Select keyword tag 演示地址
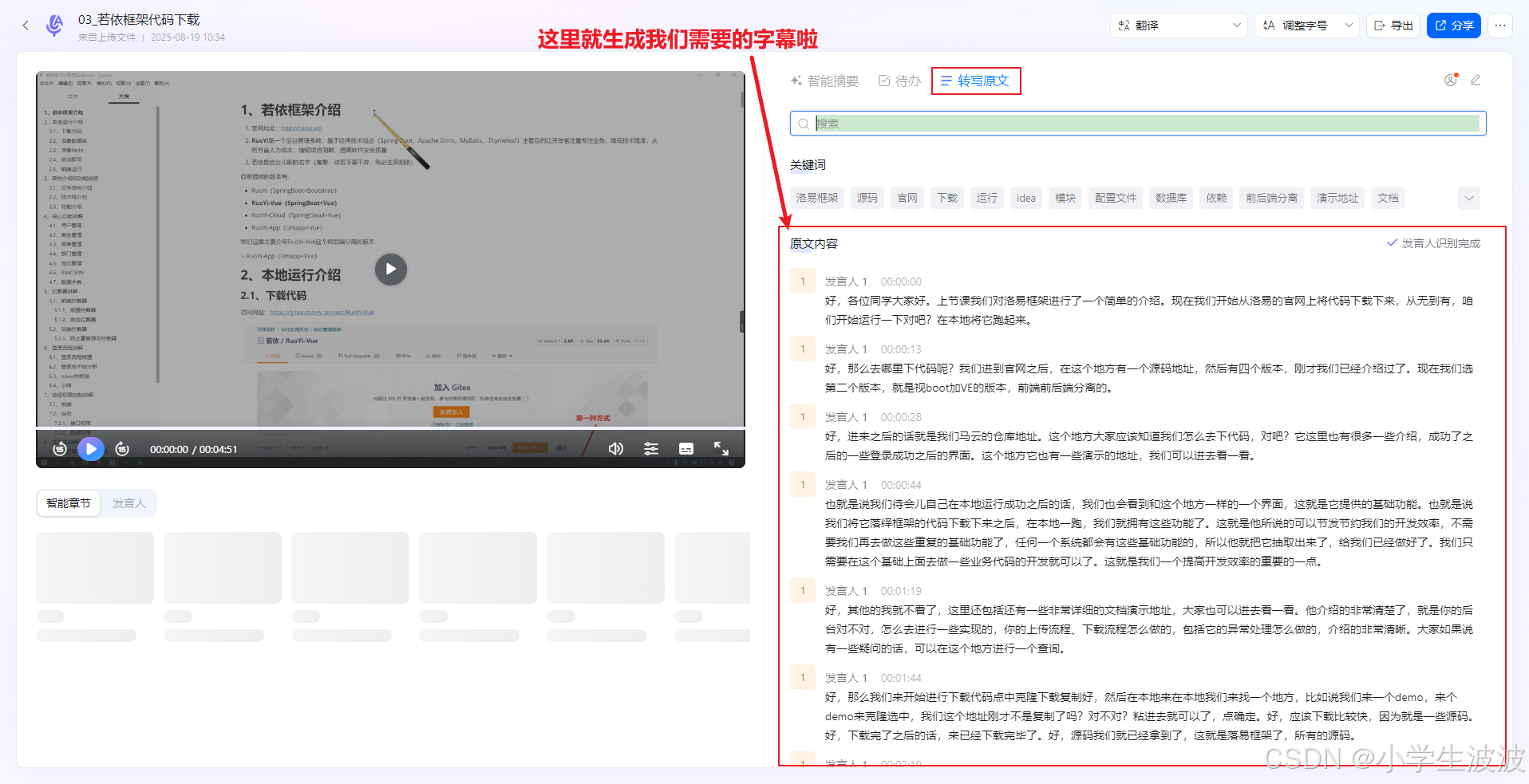 [x=1337, y=198]
